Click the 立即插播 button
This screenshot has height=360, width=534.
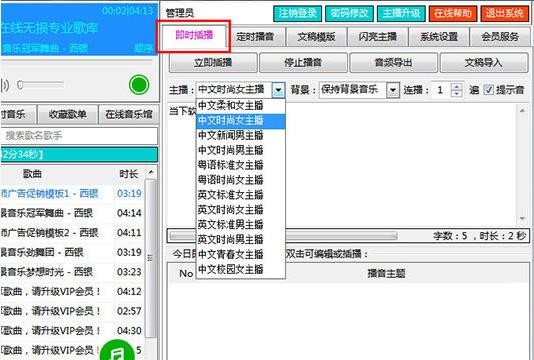tap(213, 63)
